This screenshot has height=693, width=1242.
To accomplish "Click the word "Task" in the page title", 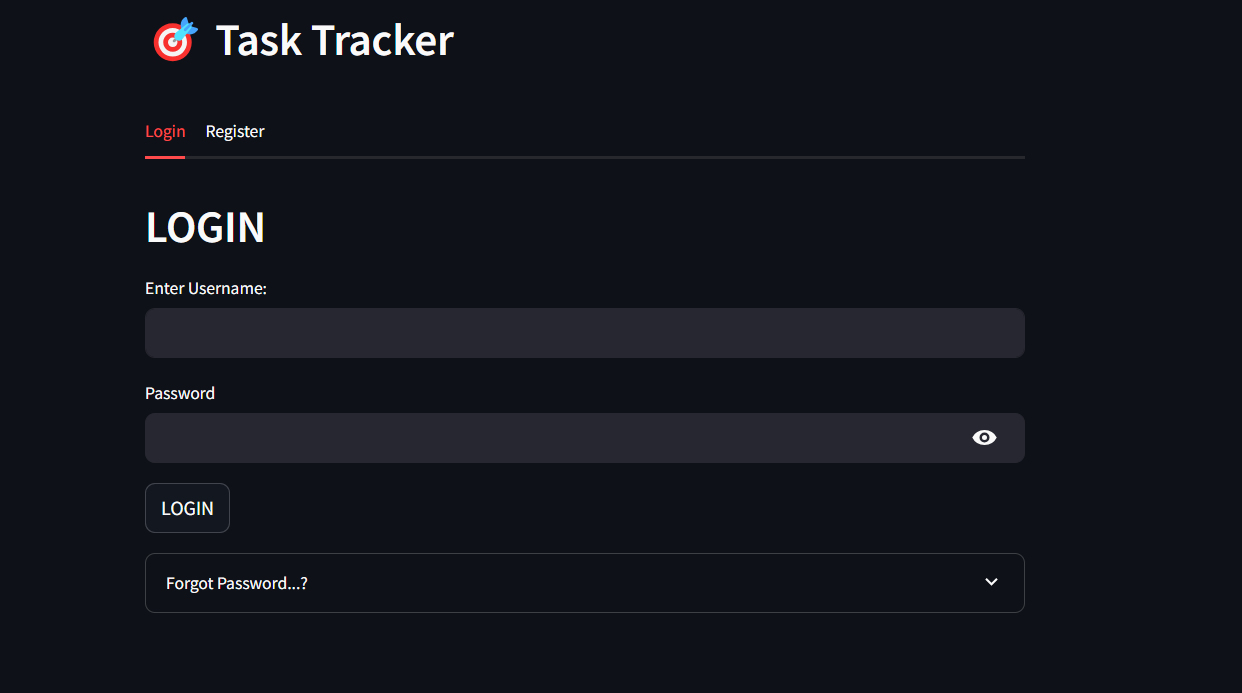I will click(257, 41).
